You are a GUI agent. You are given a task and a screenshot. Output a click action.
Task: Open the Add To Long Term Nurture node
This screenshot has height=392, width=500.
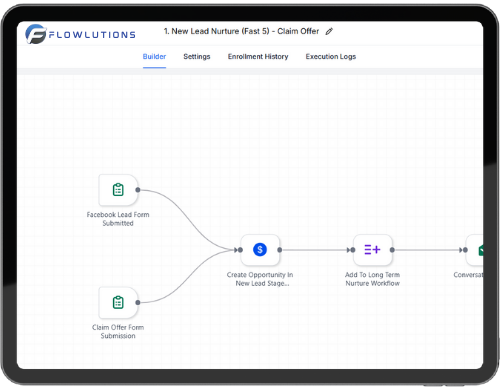[372, 250]
